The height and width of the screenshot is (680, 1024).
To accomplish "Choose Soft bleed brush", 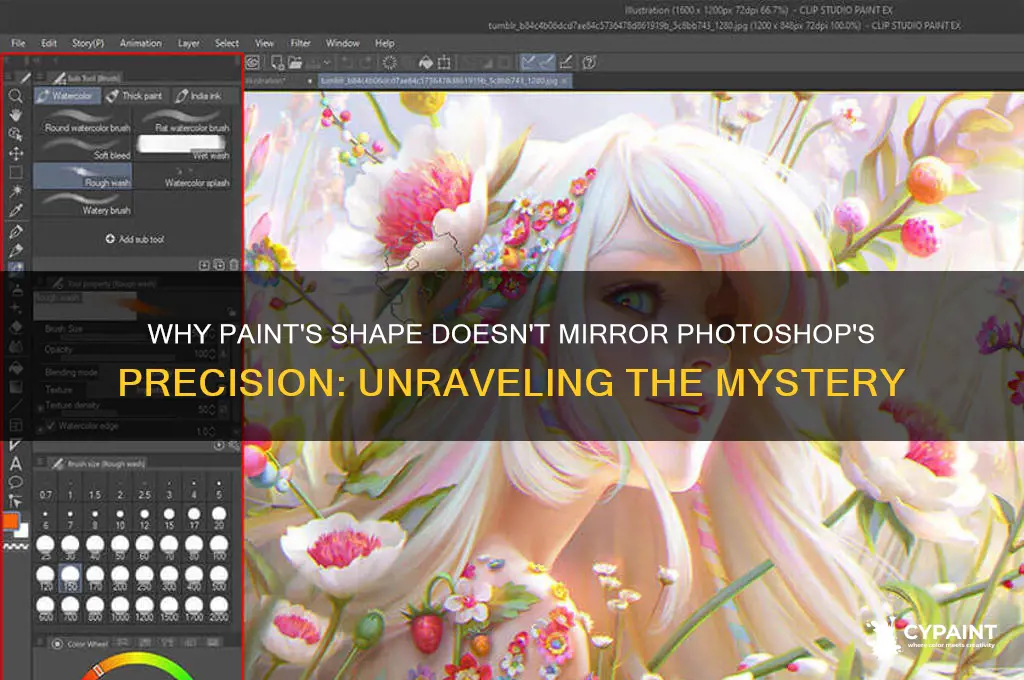I will pos(83,149).
